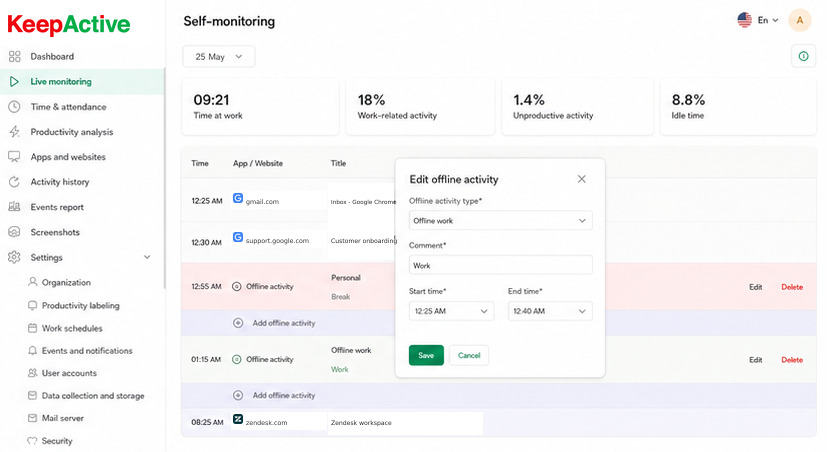827x452 pixels.
Task: Click the US flag language icon
Action: (x=744, y=20)
